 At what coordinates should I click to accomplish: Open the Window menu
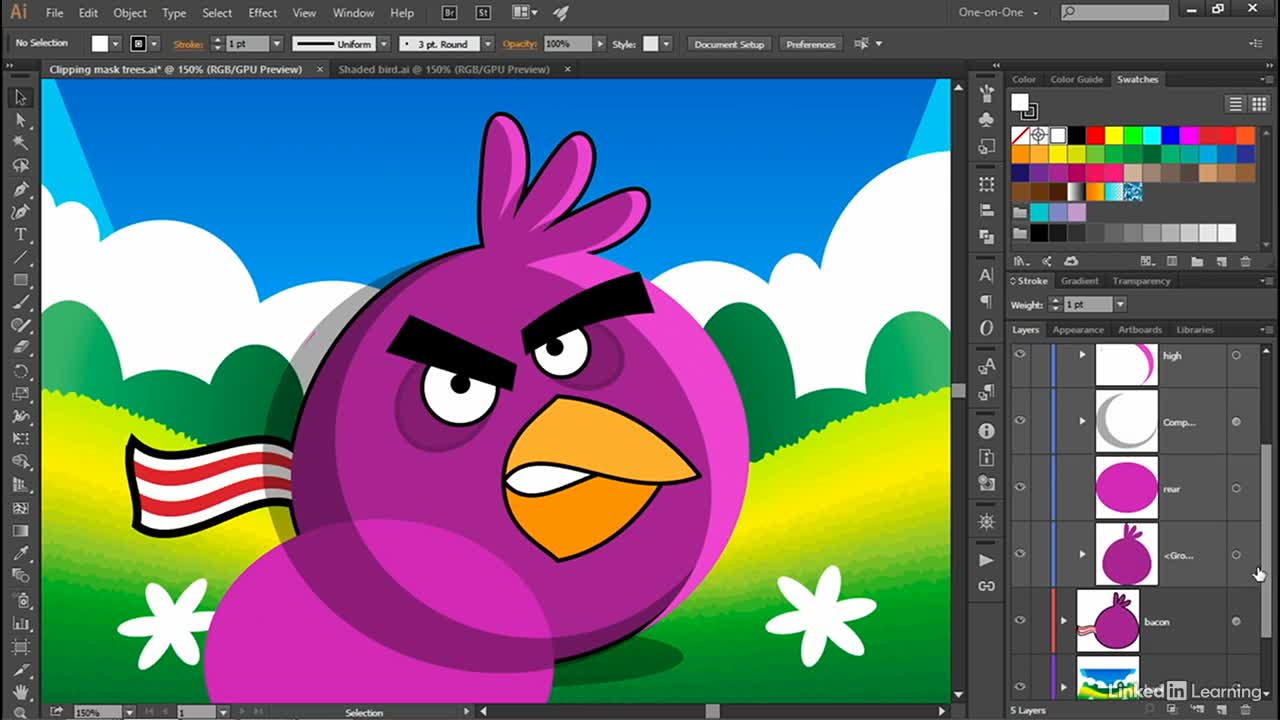click(x=353, y=13)
